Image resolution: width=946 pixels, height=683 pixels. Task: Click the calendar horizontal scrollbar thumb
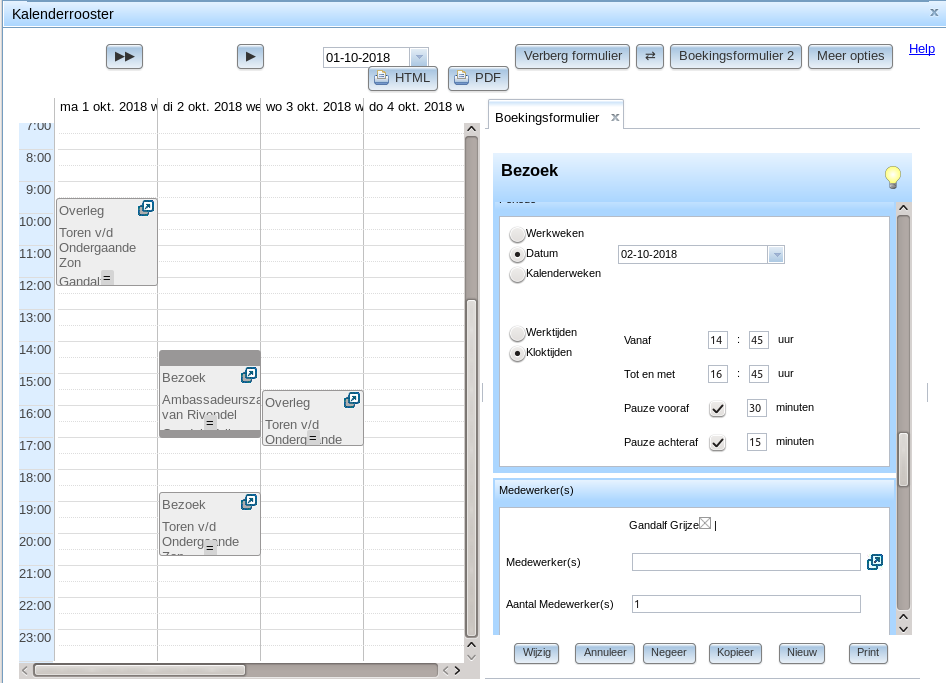139,670
